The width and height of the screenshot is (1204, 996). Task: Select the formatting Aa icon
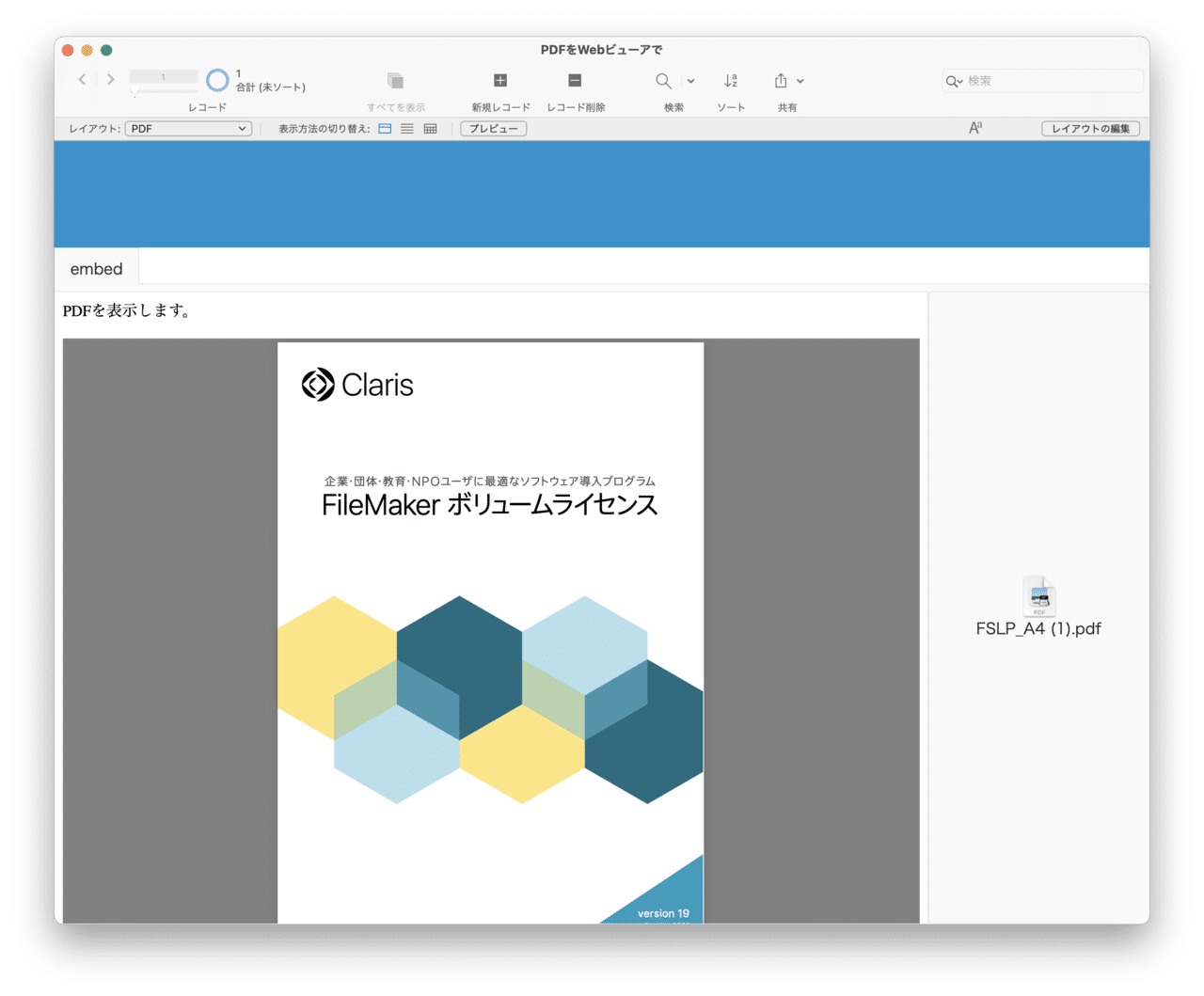(x=975, y=126)
